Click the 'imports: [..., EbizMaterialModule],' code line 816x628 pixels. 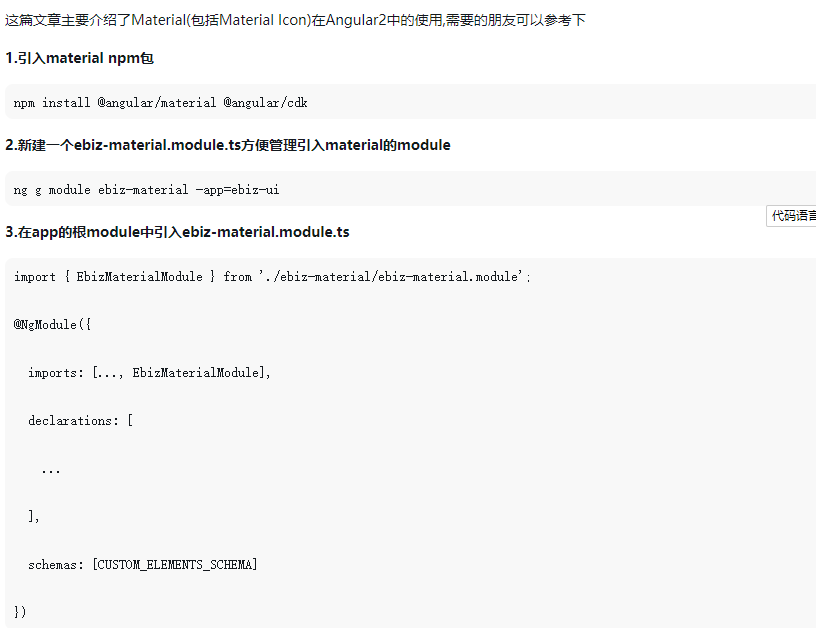149,373
